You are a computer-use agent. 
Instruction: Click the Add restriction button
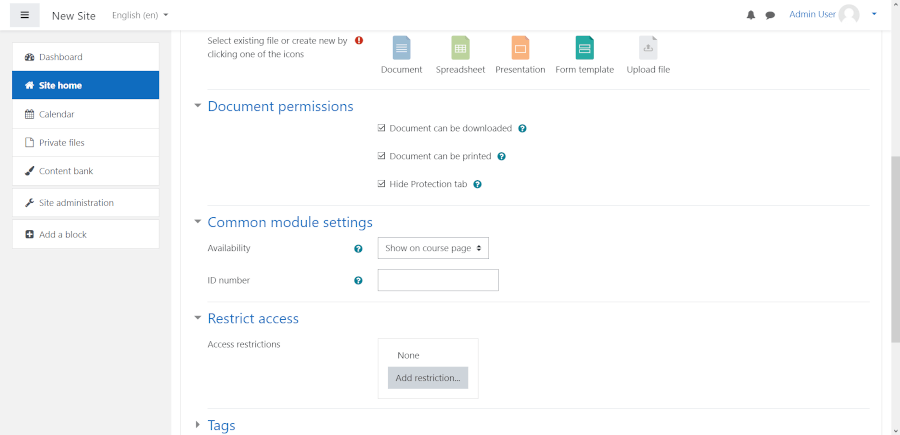pyautogui.click(x=428, y=378)
